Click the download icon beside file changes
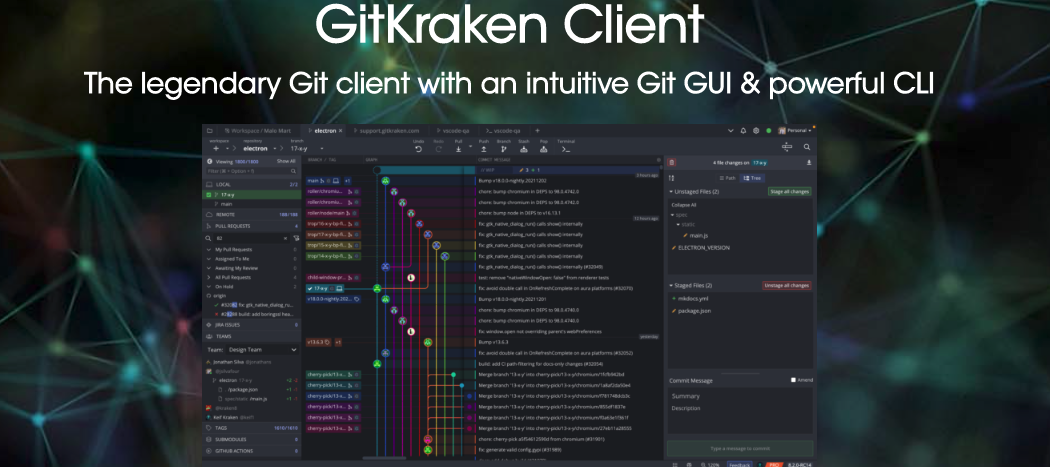 (809, 162)
